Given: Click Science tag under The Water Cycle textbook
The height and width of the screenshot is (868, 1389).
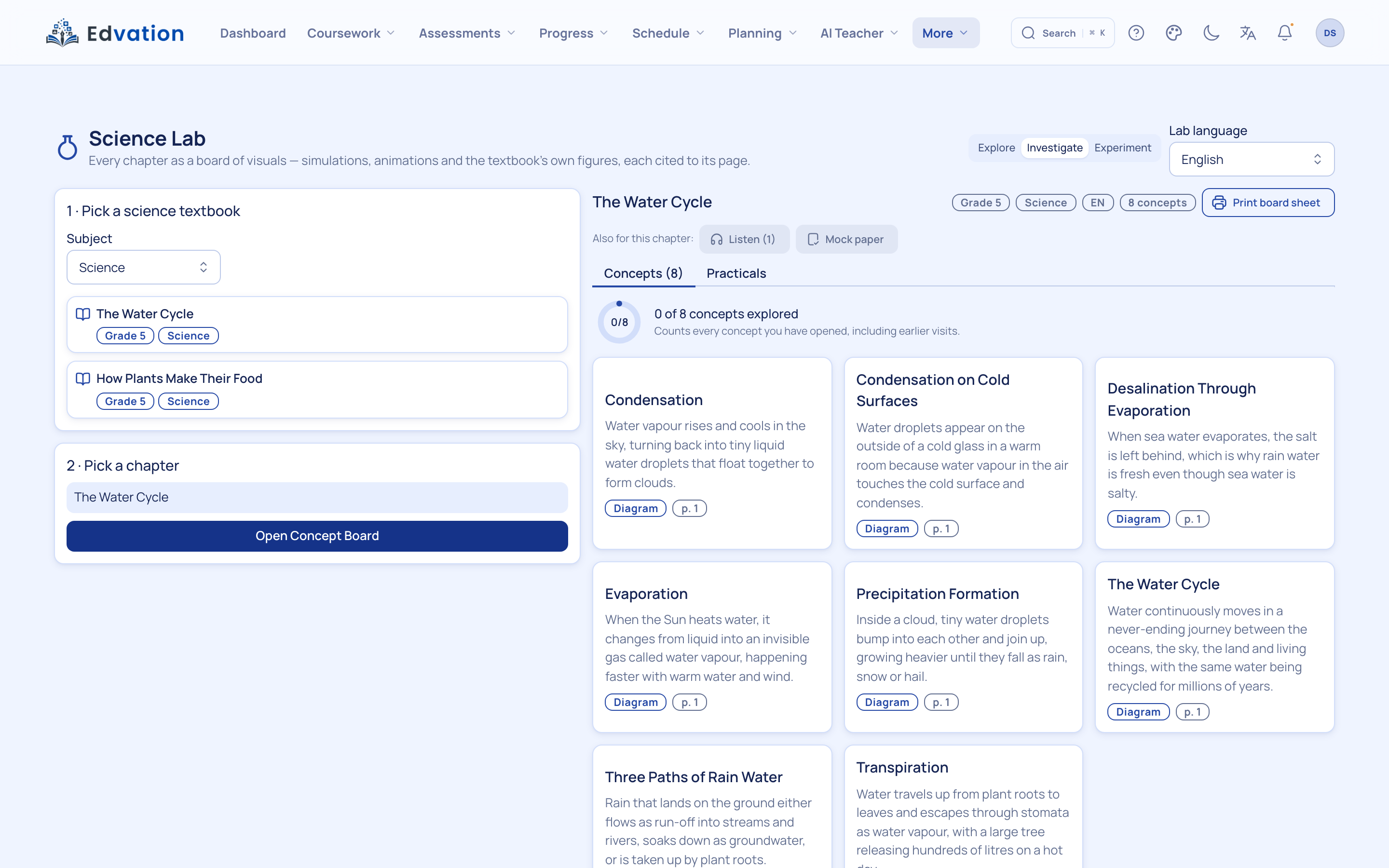Looking at the screenshot, I should pos(188,336).
